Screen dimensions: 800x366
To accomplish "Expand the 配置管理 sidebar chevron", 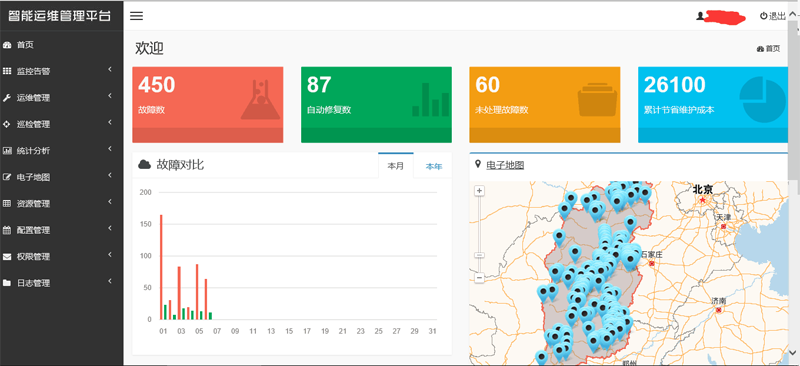I will (110, 228).
